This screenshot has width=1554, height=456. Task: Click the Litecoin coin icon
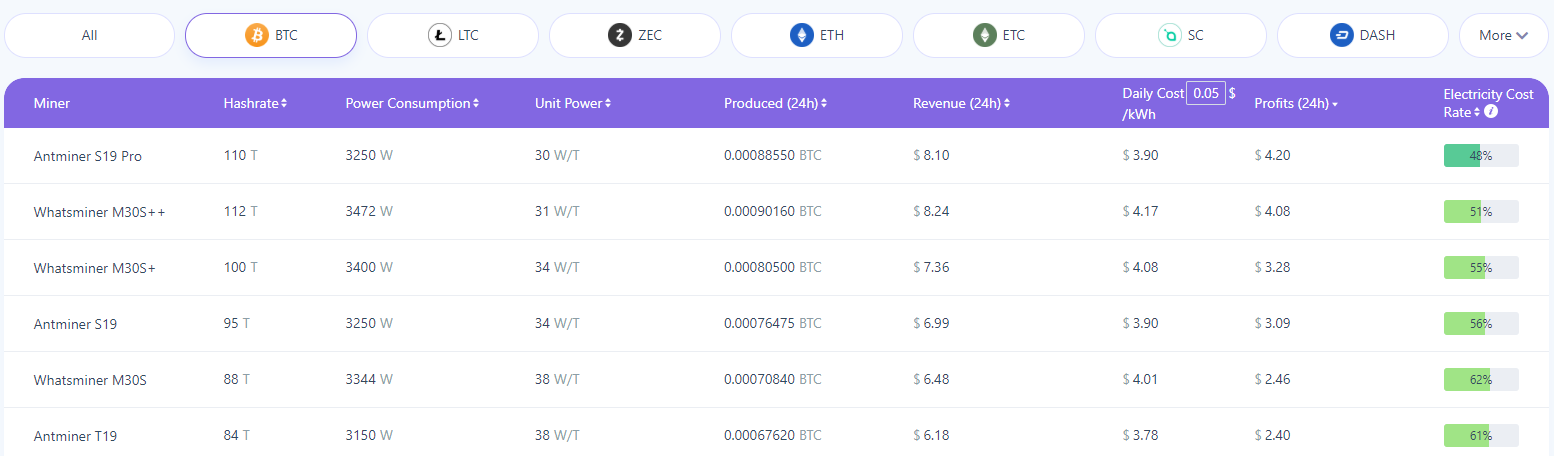[439, 36]
